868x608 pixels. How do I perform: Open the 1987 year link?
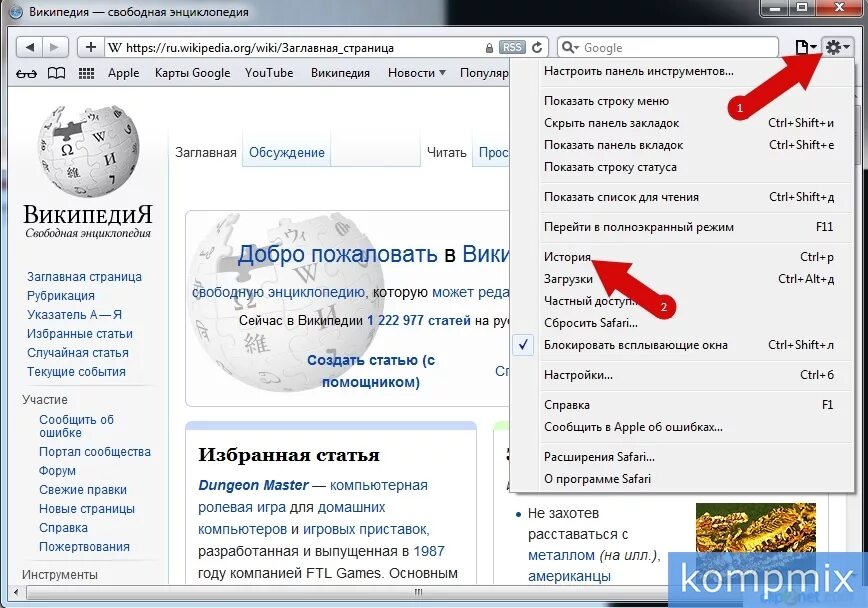coord(429,552)
